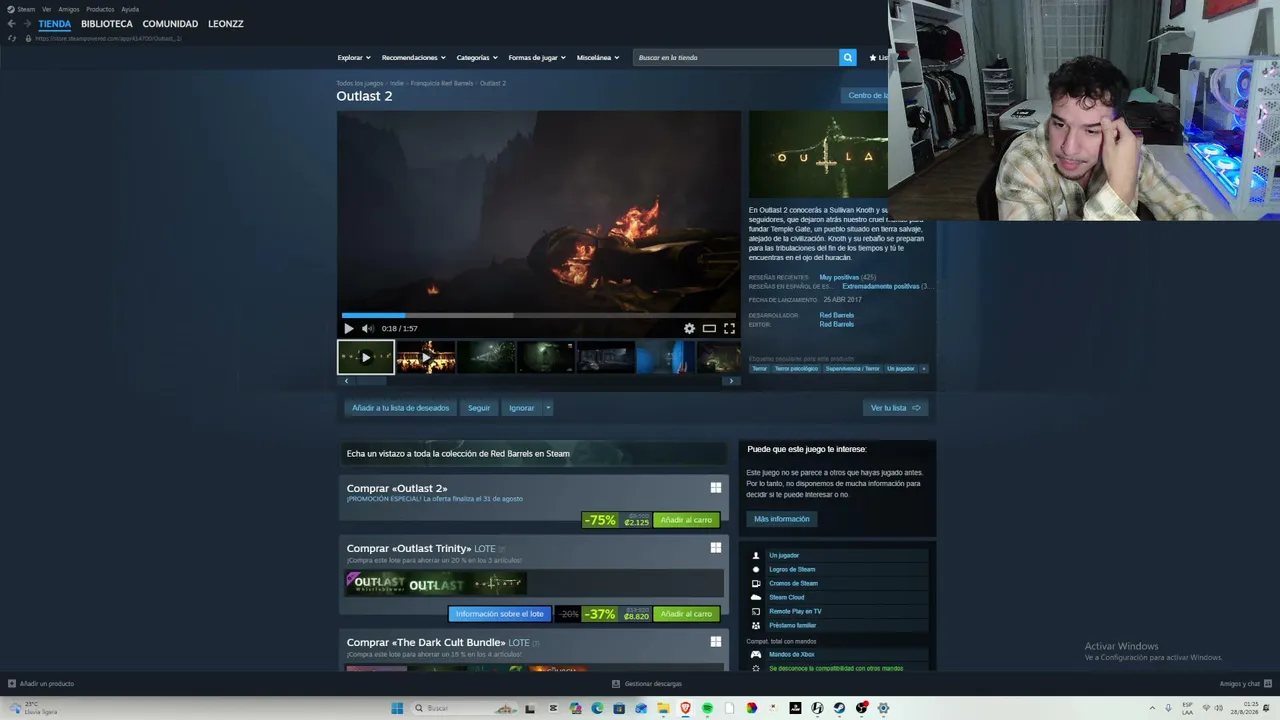Open Microsoft Edge from the taskbar
This screenshot has height=720, width=1280.
pos(597,708)
